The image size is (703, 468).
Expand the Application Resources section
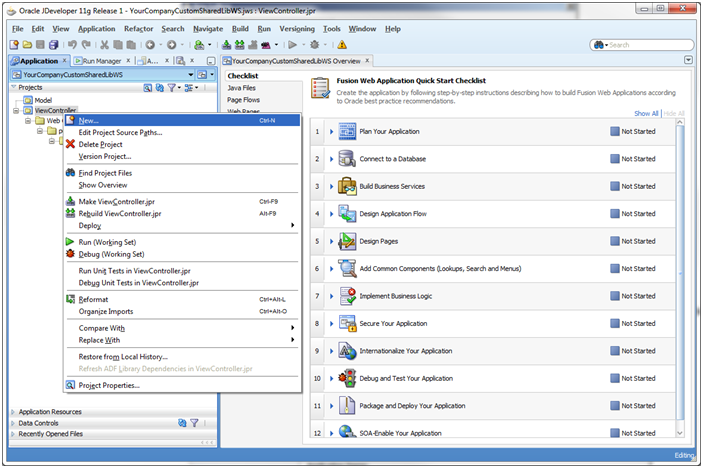pyautogui.click(x=13, y=412)
